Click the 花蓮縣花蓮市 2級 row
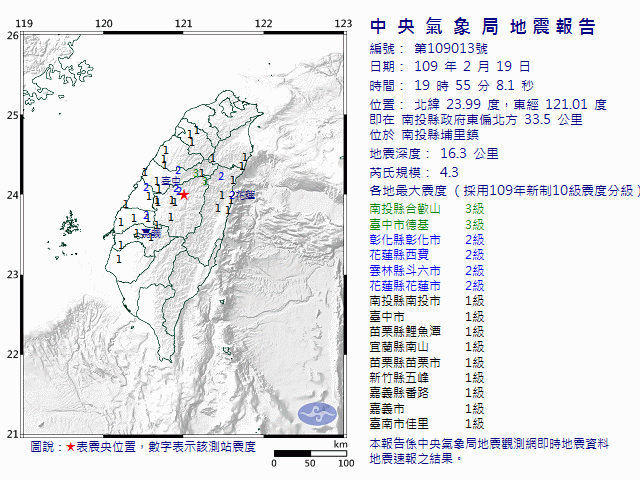The image size is (640, 480). [427, 286]
